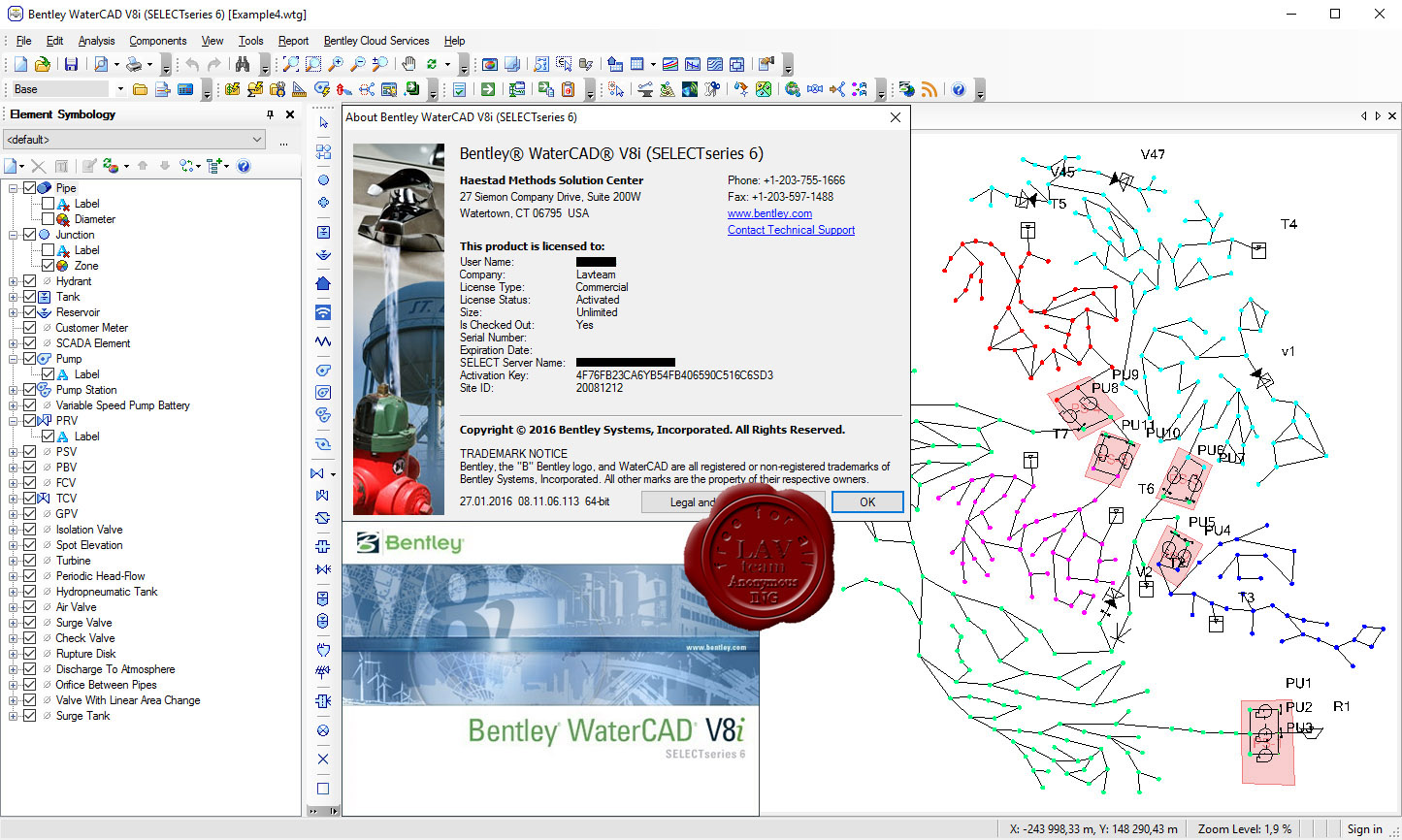Toggle the Pipe checkbox
This screenshot has width=1402, height=840.
(29, 188)
